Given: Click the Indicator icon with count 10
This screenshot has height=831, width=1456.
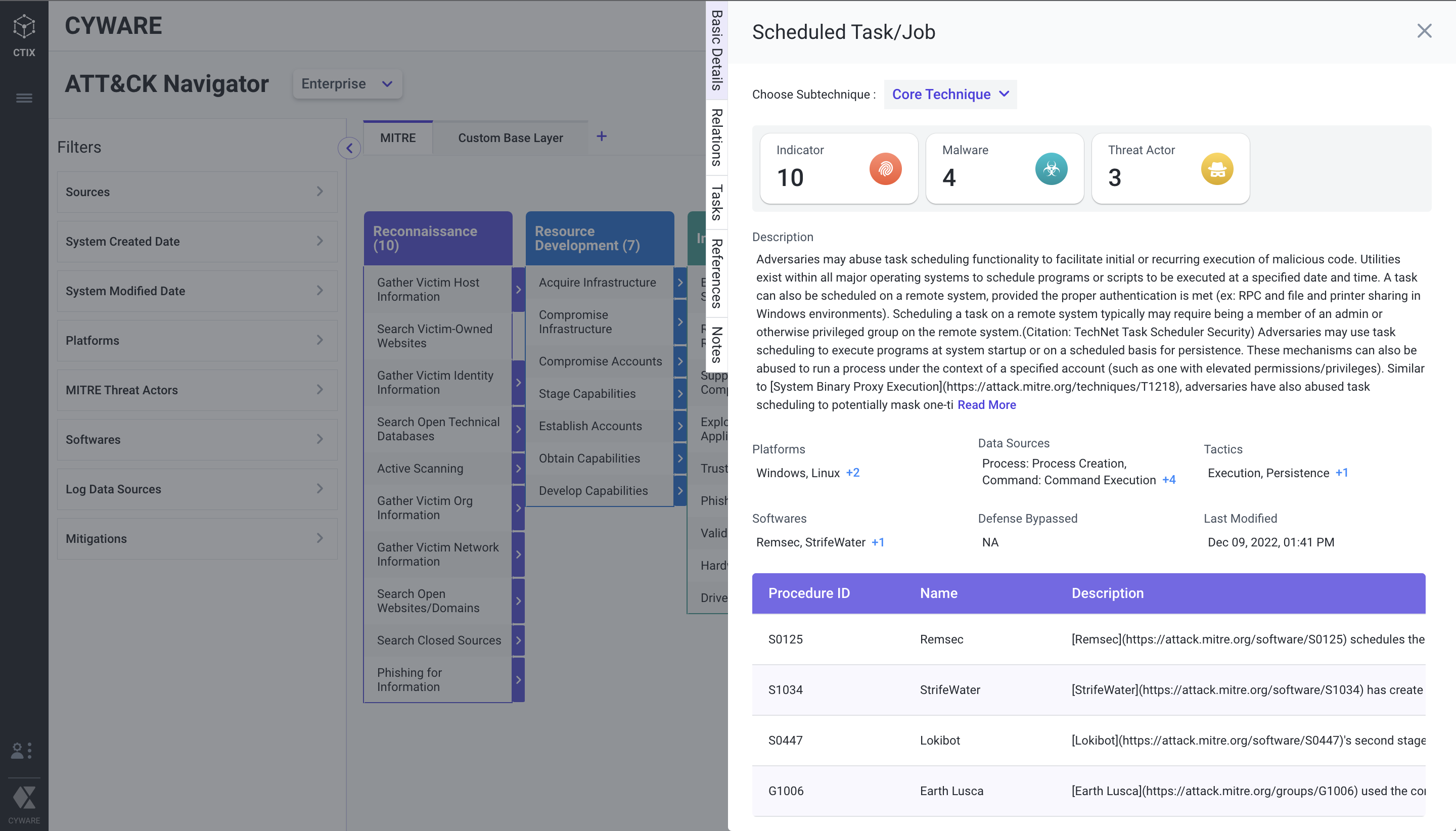Looking at the screenshot, I should (884, 168).
